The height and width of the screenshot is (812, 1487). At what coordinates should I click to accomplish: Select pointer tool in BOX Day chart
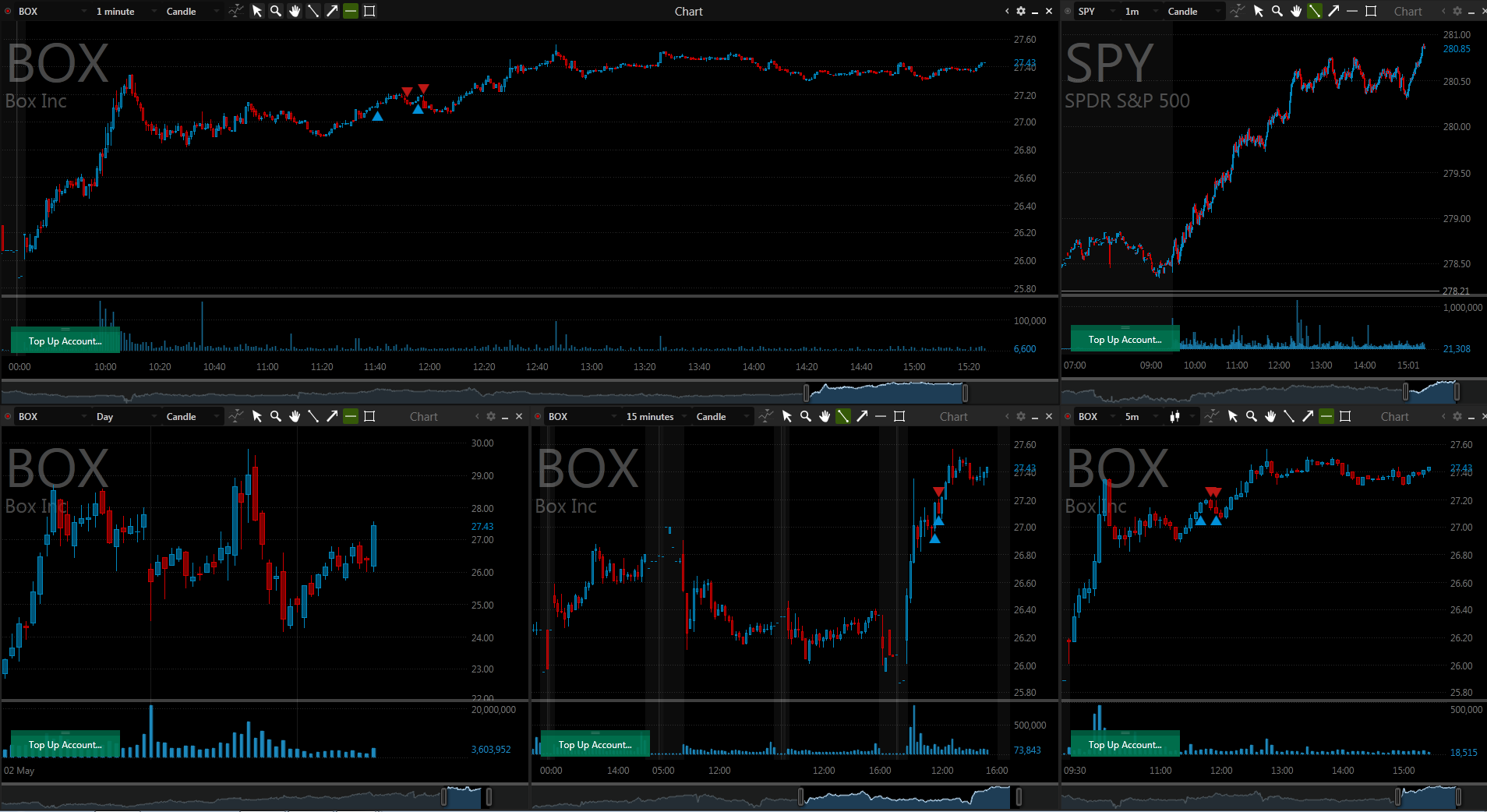point(257,416)
